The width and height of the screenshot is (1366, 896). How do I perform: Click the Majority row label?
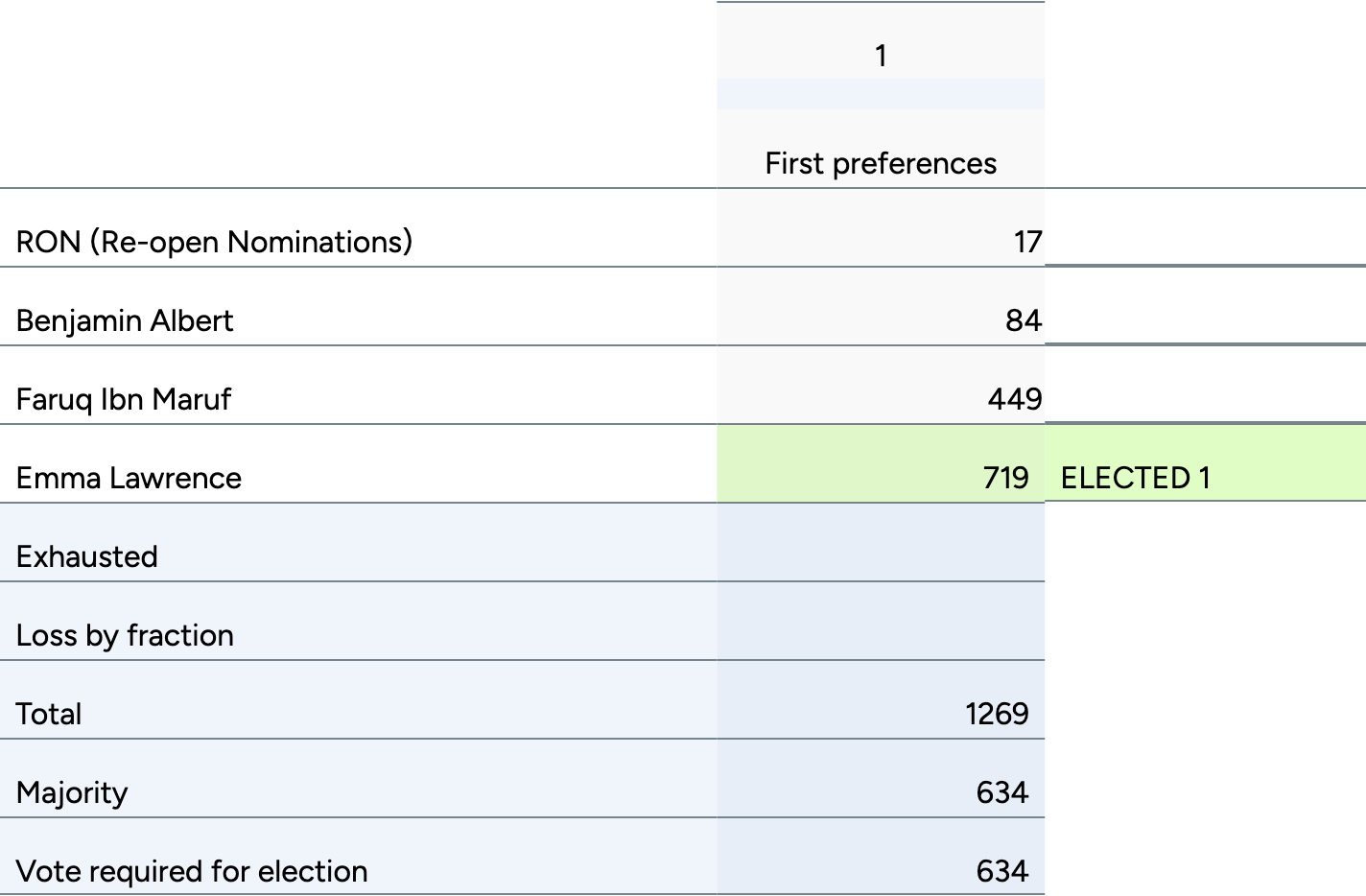72,792
